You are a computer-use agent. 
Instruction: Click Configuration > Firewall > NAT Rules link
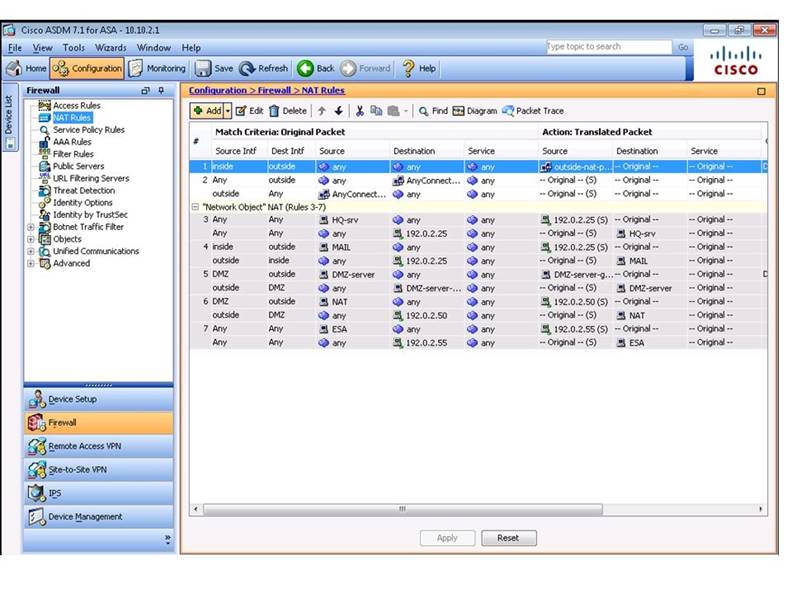pyautogui.click(x=267, y=90)
